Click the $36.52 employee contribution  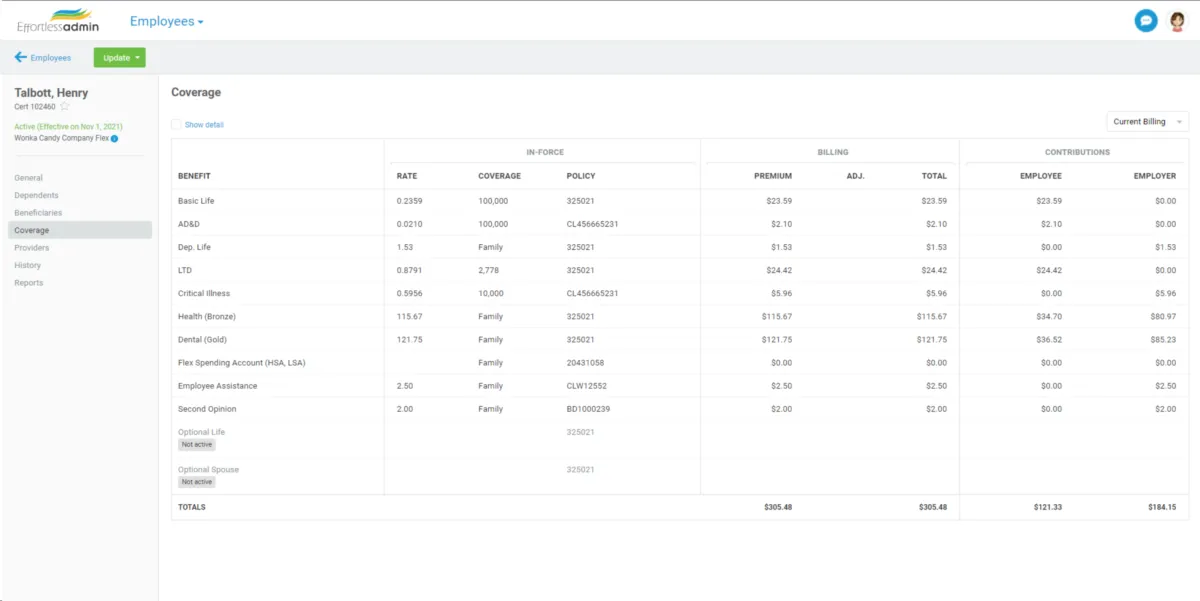tap(1049, 340)
